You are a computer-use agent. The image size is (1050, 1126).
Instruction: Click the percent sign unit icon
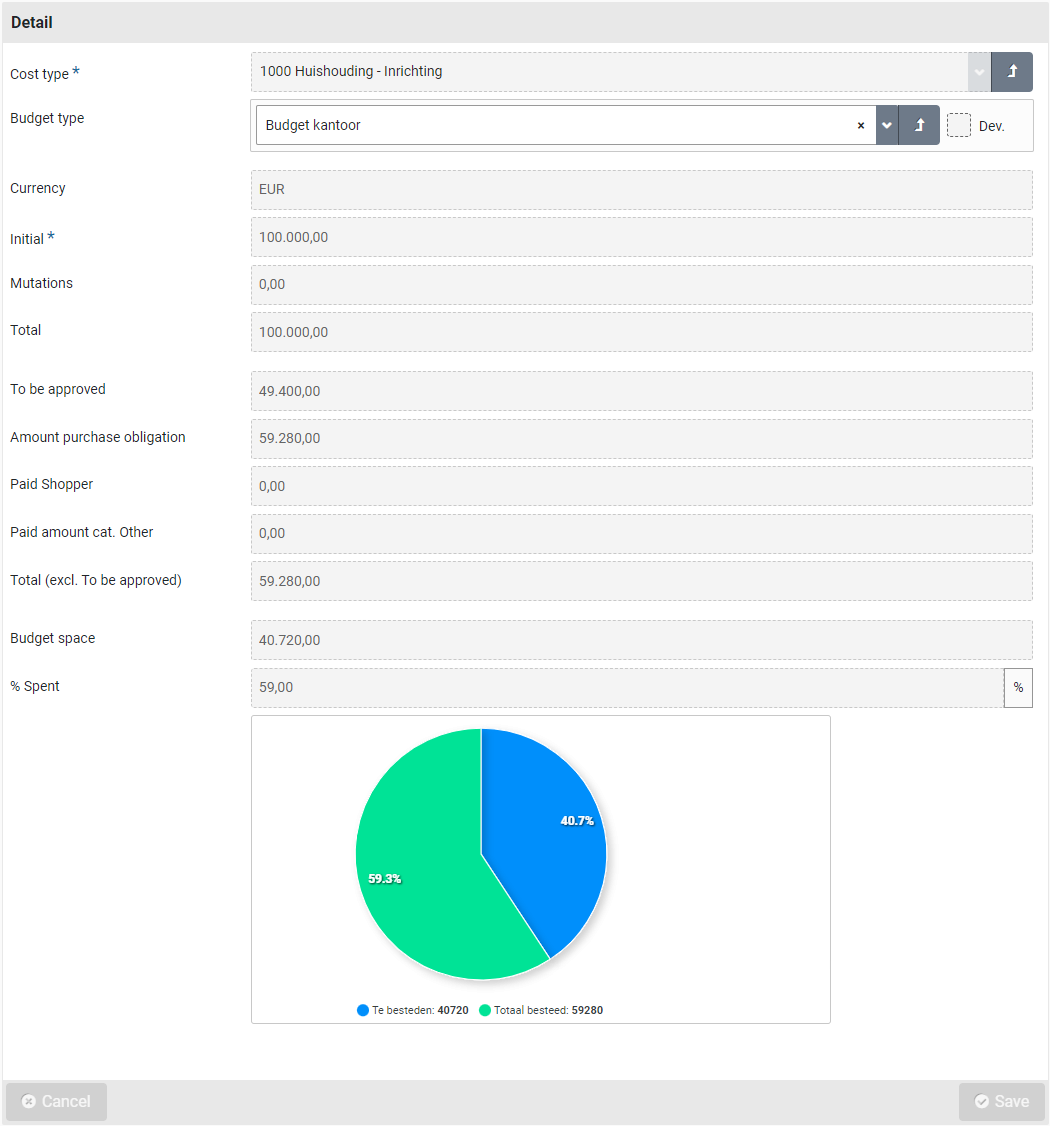pos(1018,688)
